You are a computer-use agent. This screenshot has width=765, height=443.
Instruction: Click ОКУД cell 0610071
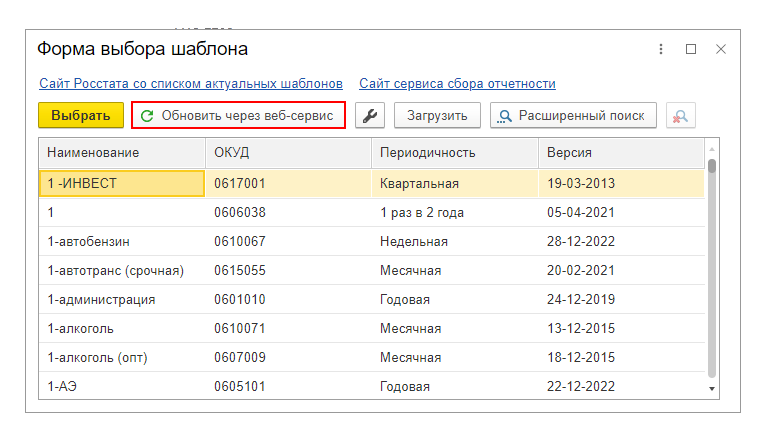coord(288,328)
